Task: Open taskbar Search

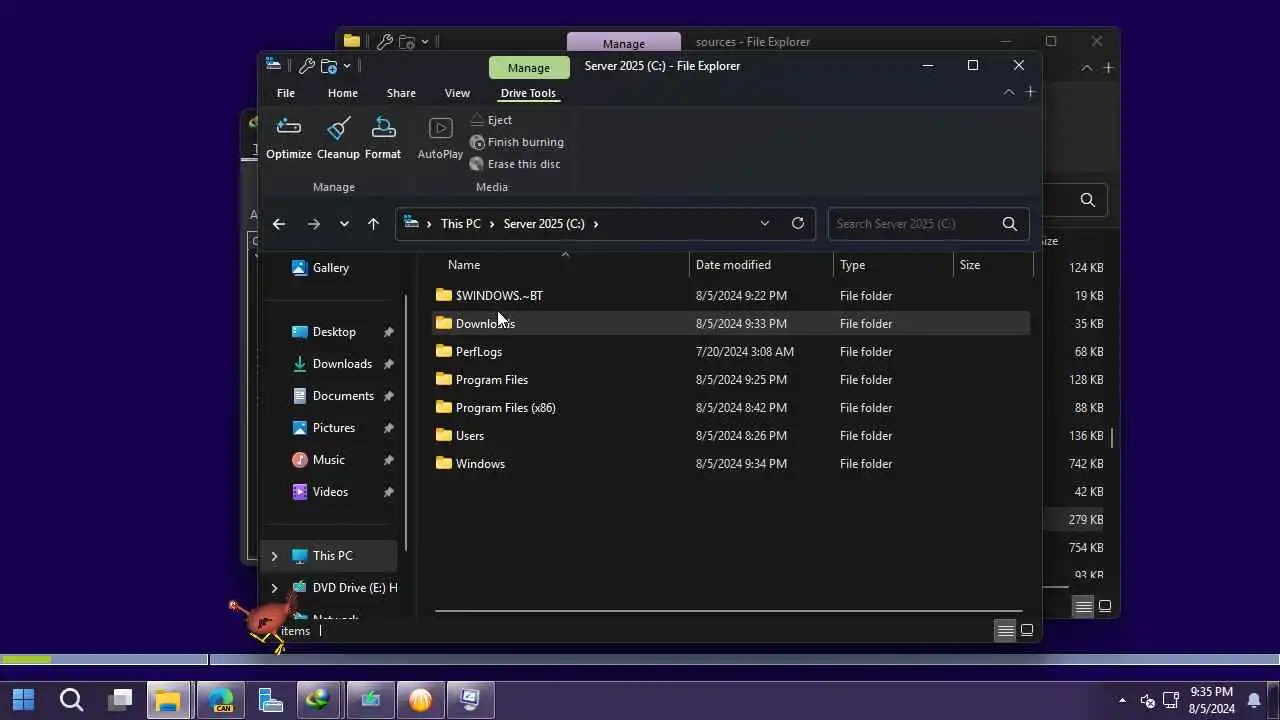Action: (71, 699)
